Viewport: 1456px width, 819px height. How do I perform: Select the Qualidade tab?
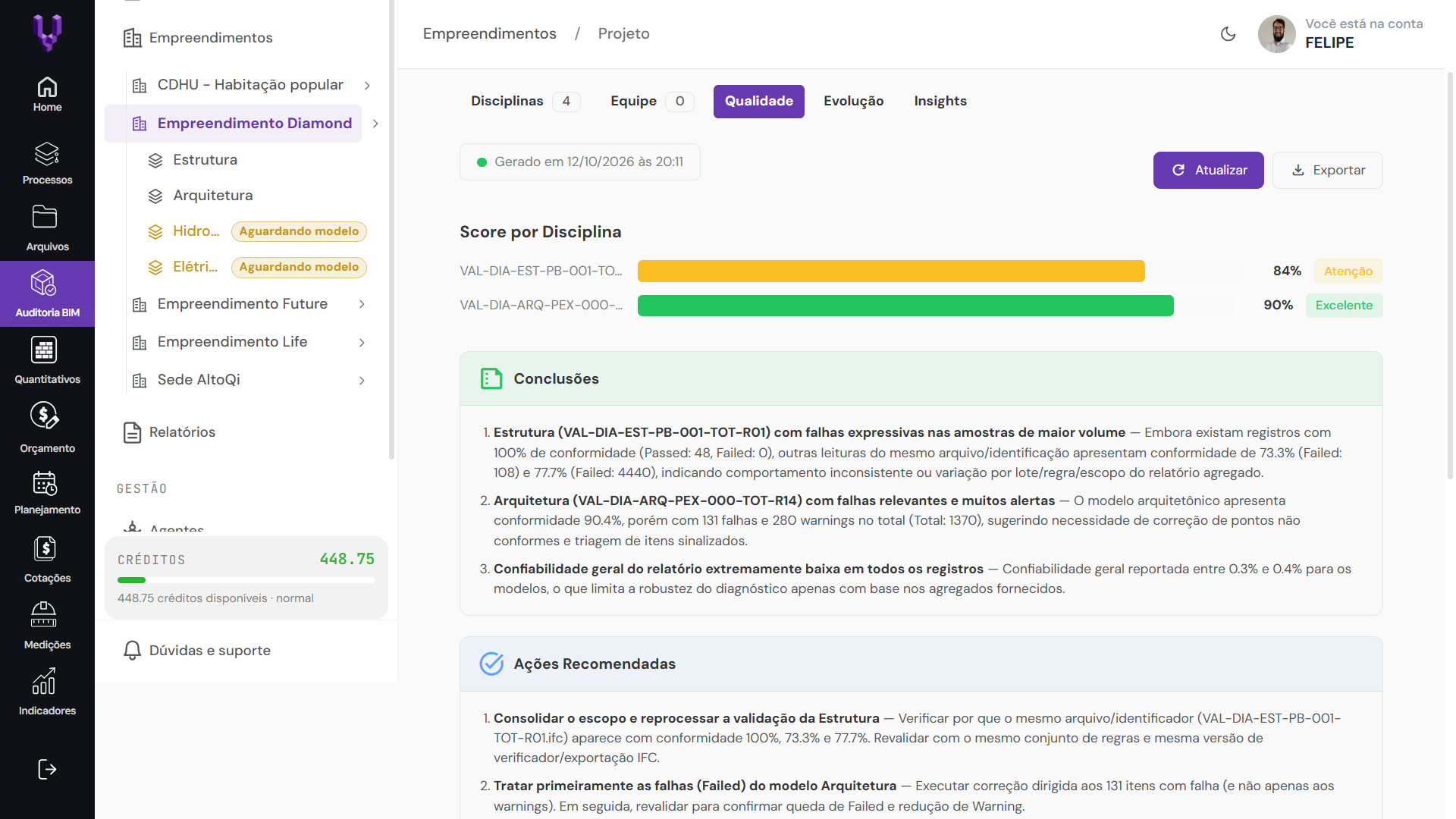[758, 101]
